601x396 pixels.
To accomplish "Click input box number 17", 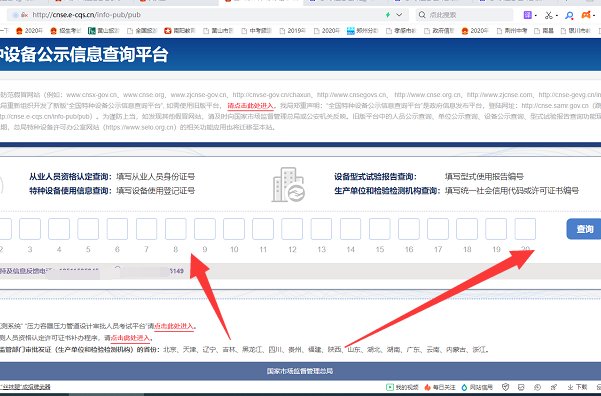I will 438,229.
